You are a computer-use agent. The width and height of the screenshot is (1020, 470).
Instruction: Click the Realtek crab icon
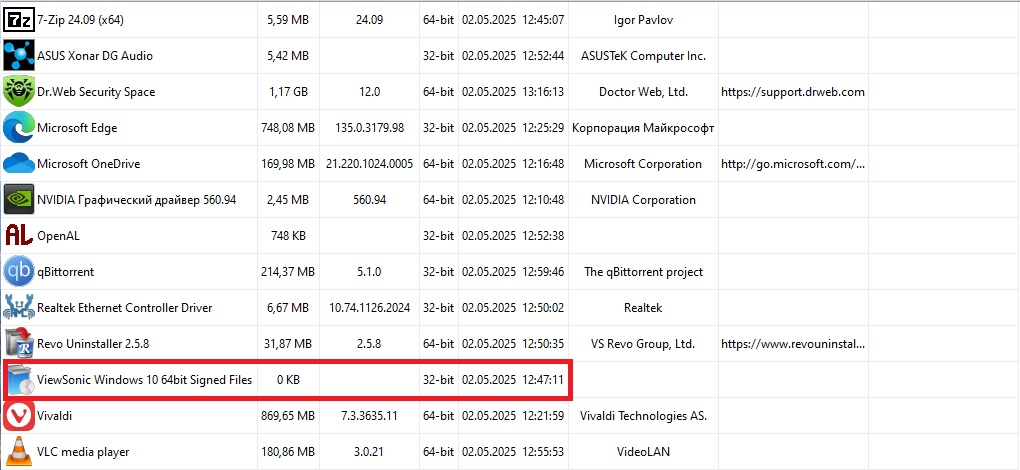coord(18,307)
